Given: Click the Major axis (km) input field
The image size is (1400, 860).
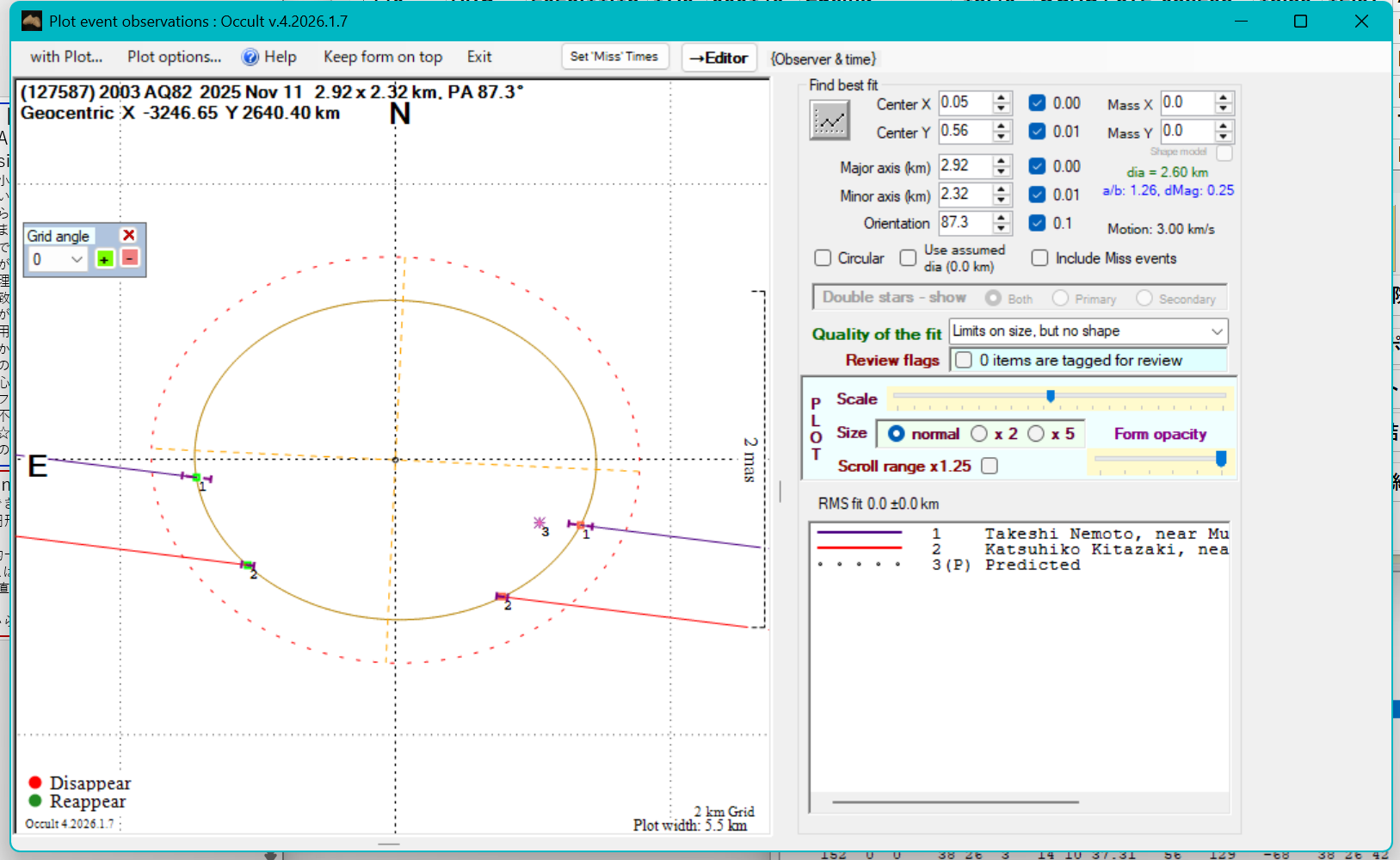Looking at the screenshot, I should click(x=965, y=166).
